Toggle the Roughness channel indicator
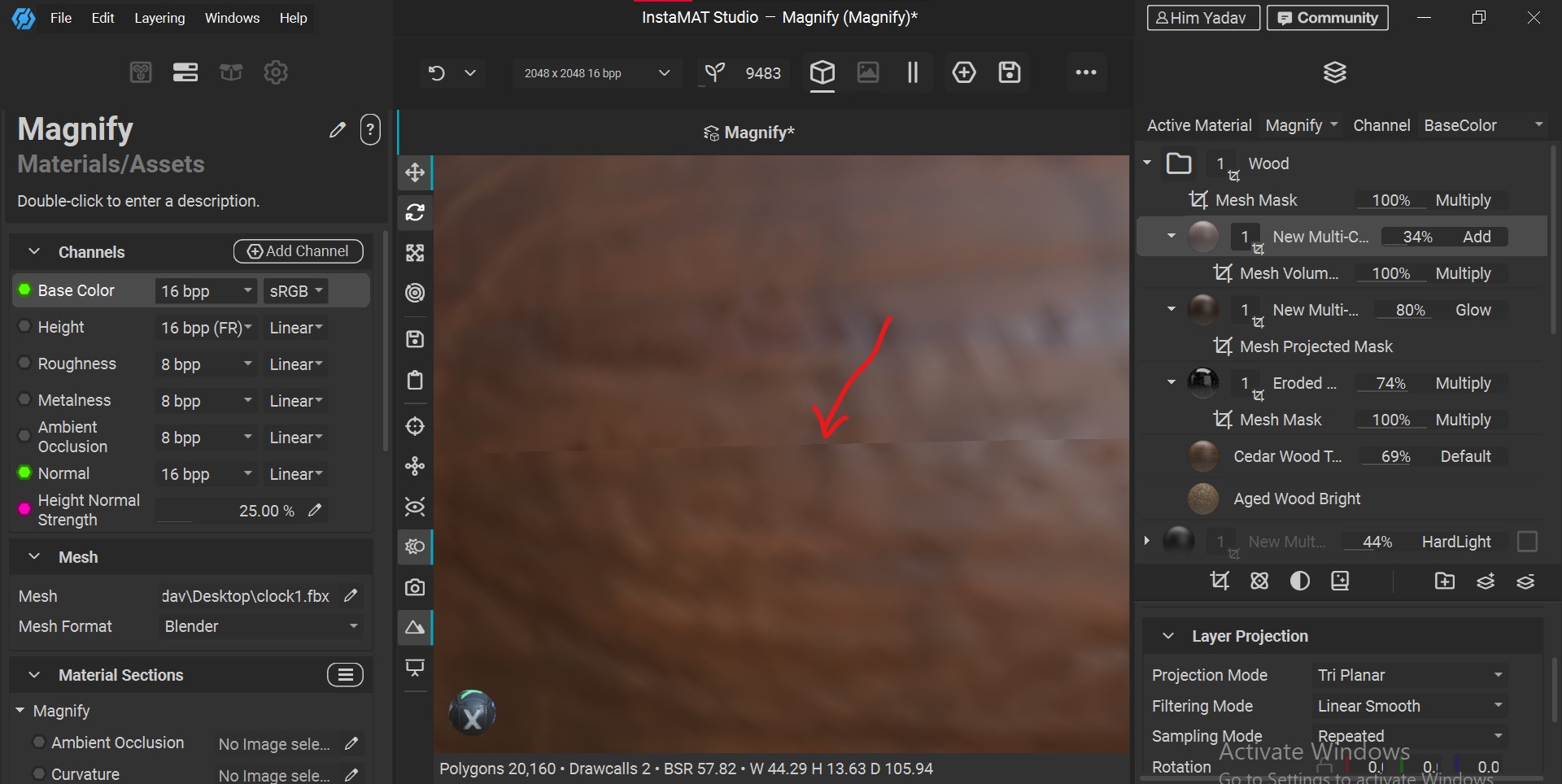The height and width of the screenshot is (784, 1562). [24, 363]
